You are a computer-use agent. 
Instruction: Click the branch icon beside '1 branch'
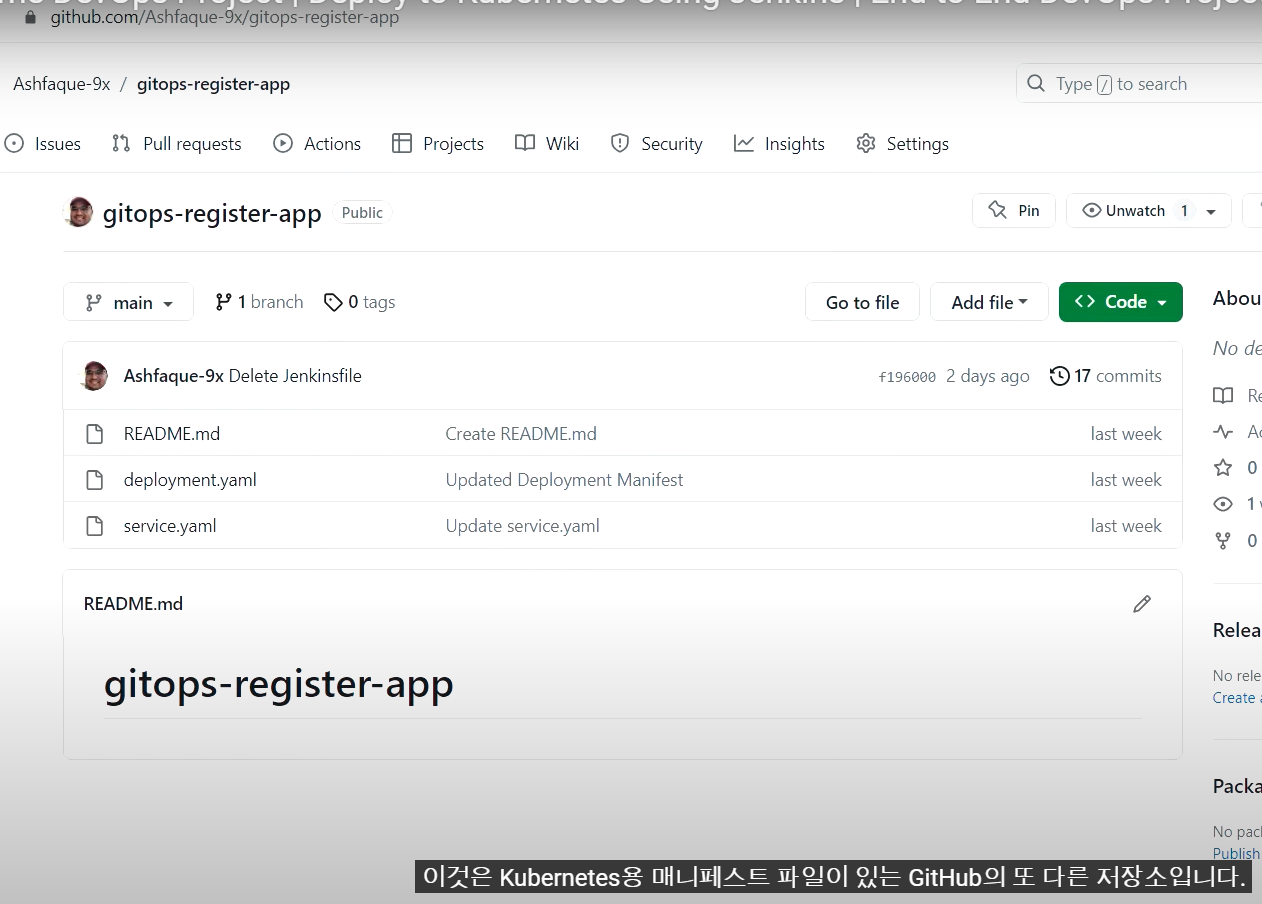(x=224, y=302)
